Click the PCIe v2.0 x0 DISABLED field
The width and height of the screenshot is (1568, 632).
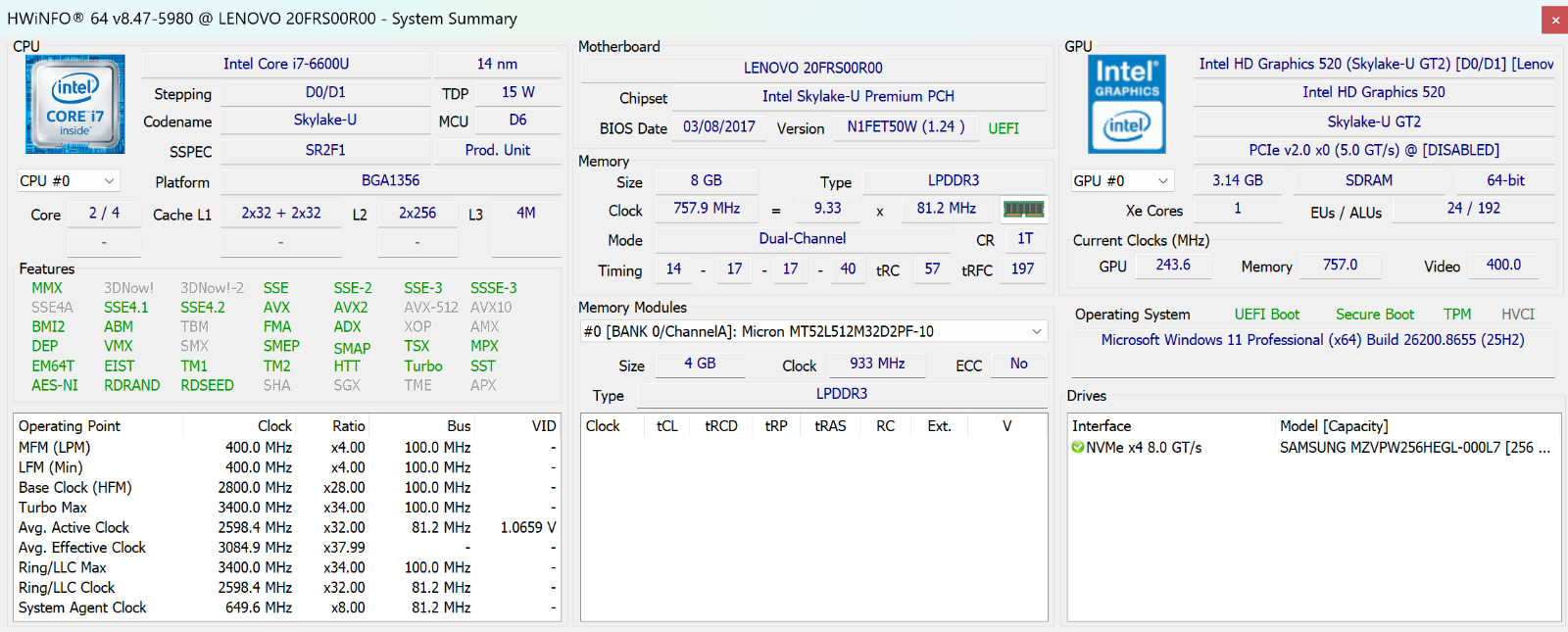1374,150
